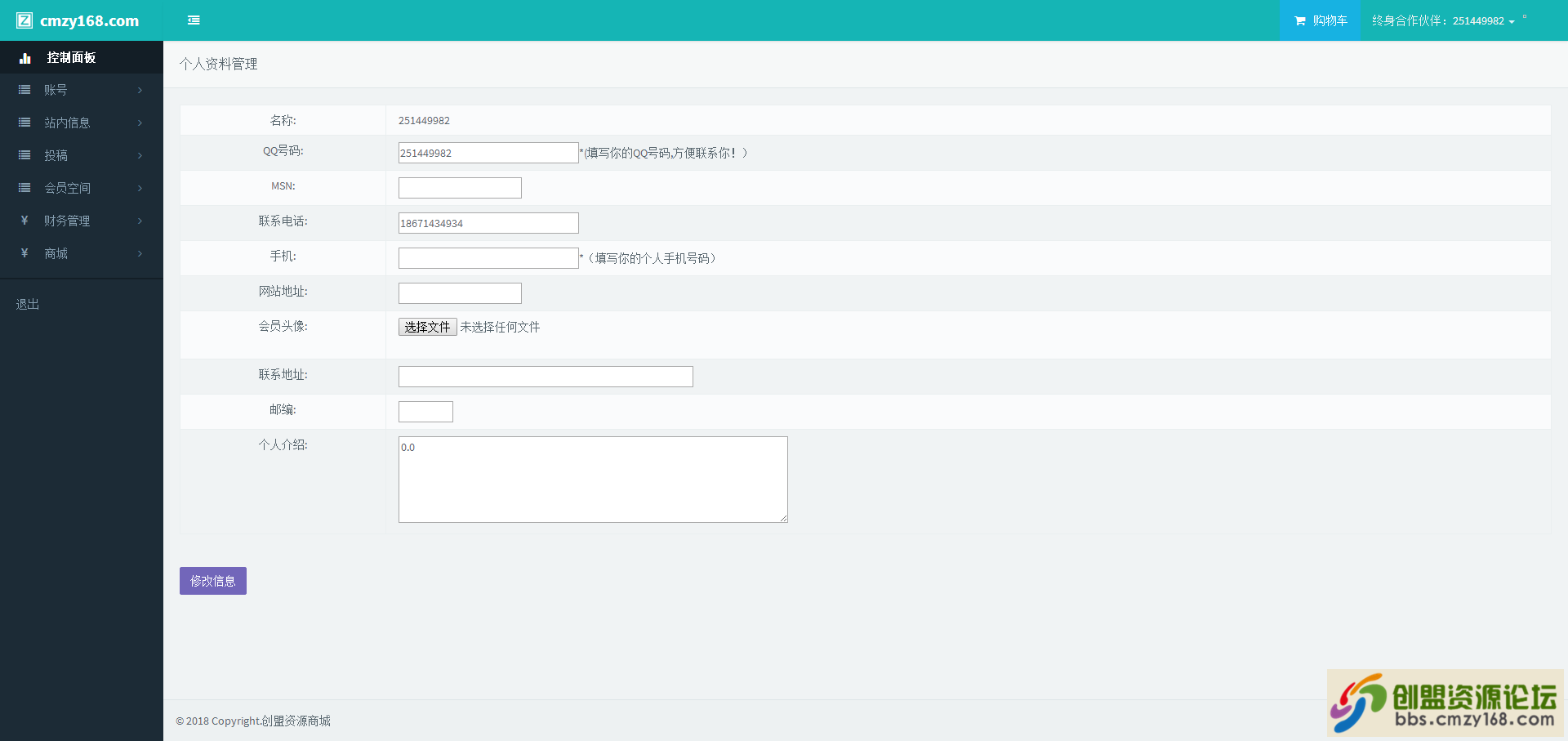Expand the 商城 menu chevron
Image resolution: width=1568 pixels, height=741 pixels.
(140, 253)
